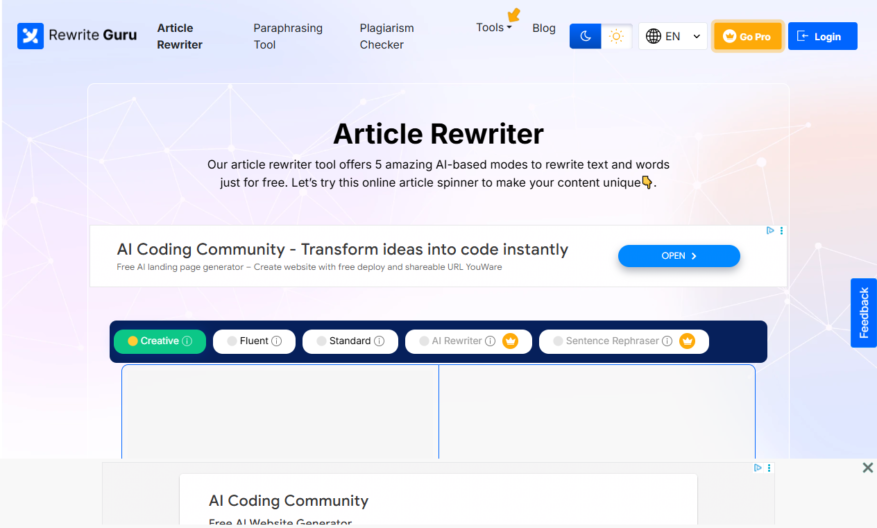Viewport: 877px width, 528px height.
Task: Click the bottom AI Coding Community ad title
Action: click(x=289, y=501)
